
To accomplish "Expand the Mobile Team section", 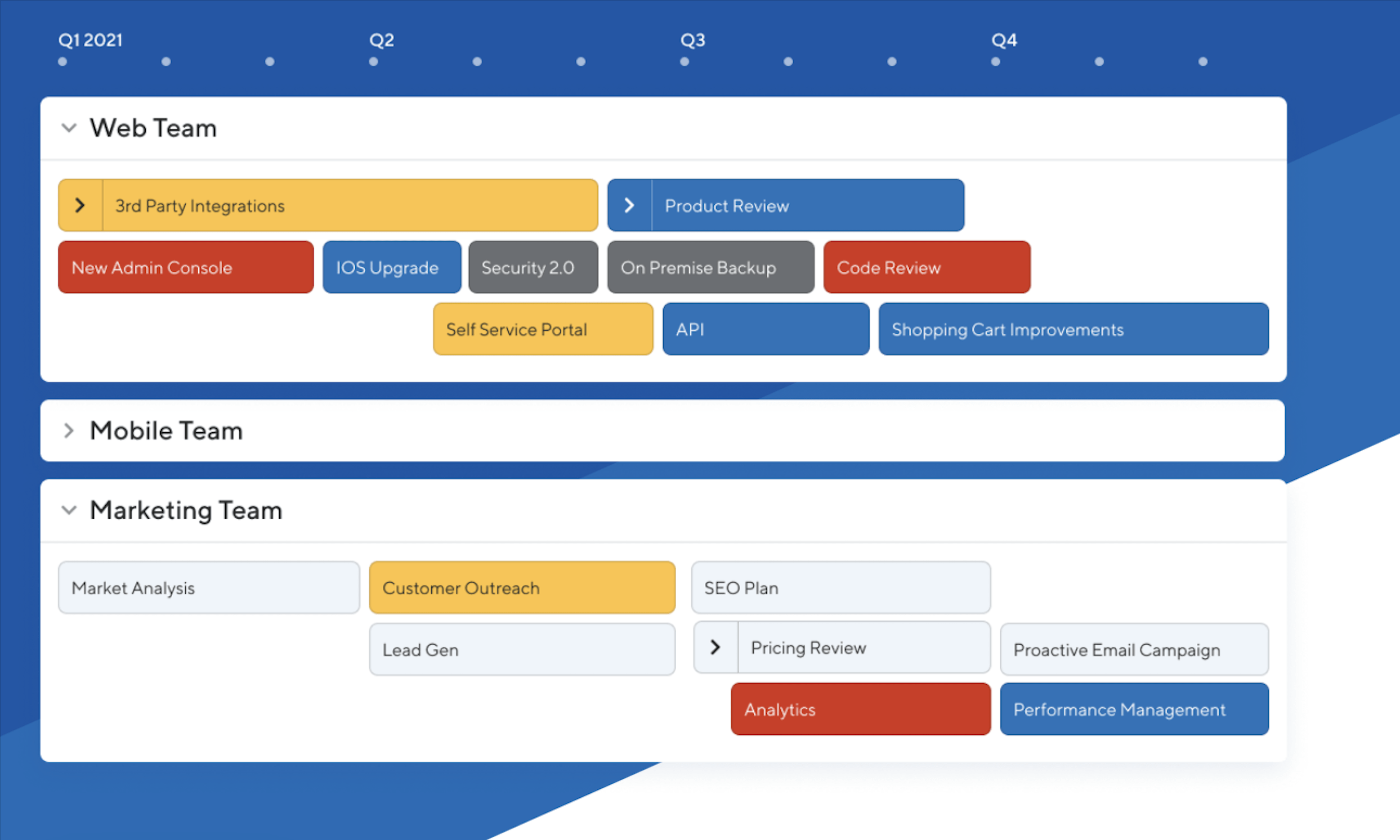I will (x=70, y=431).
